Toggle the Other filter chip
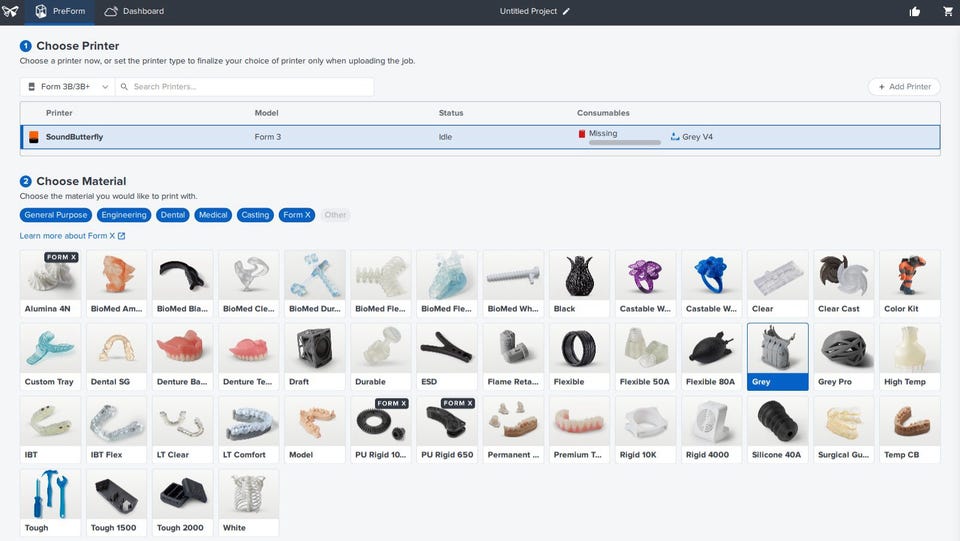 tap(336, 215)
